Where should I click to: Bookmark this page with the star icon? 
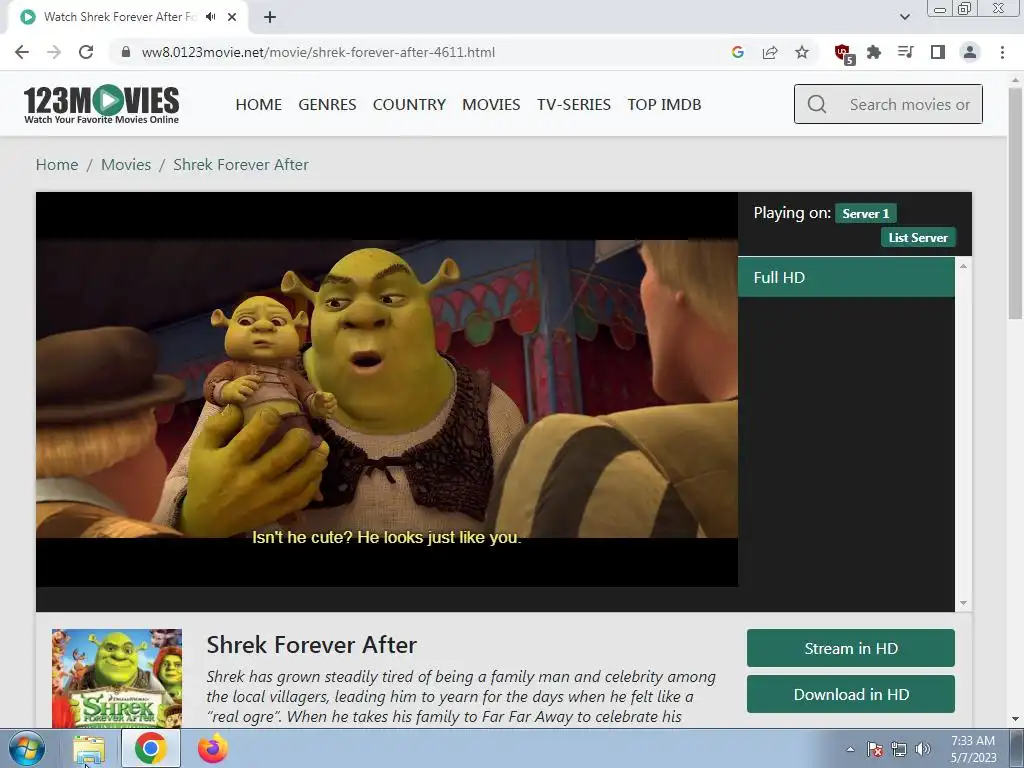click(x=802, y=52)
